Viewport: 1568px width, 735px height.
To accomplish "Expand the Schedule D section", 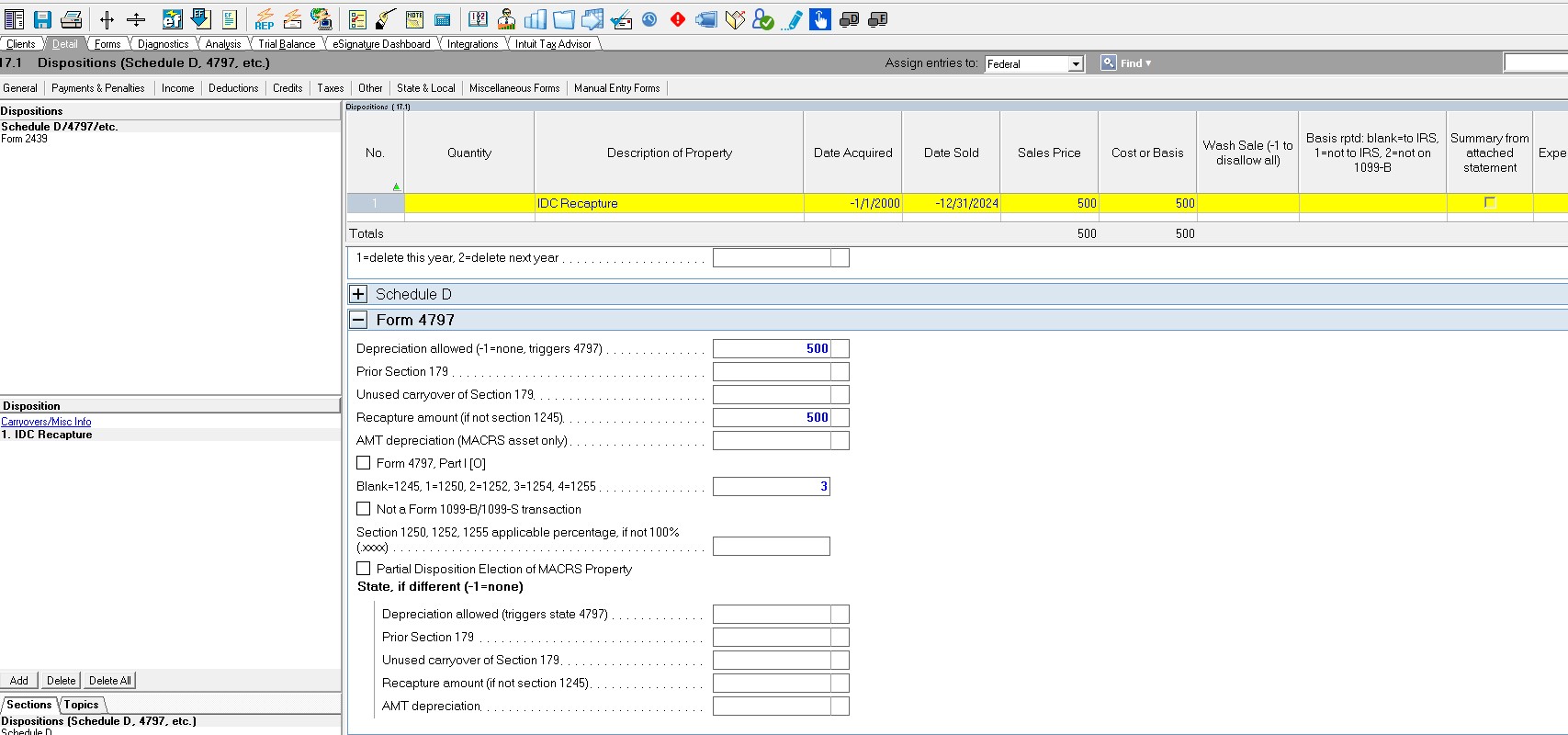I will click(358, 294).
